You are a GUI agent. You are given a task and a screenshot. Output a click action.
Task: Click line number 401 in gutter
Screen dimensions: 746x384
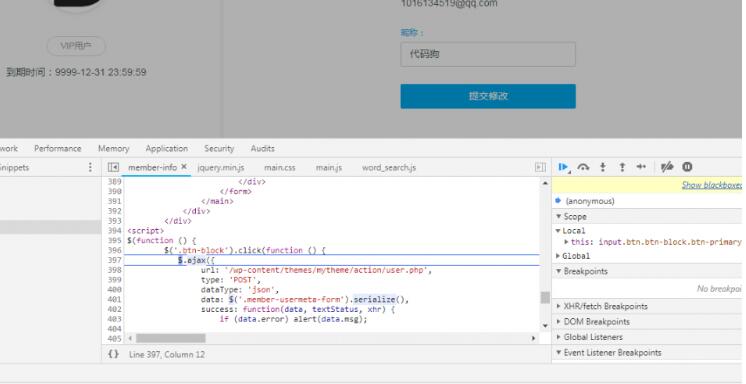click(x=115, y=299)
